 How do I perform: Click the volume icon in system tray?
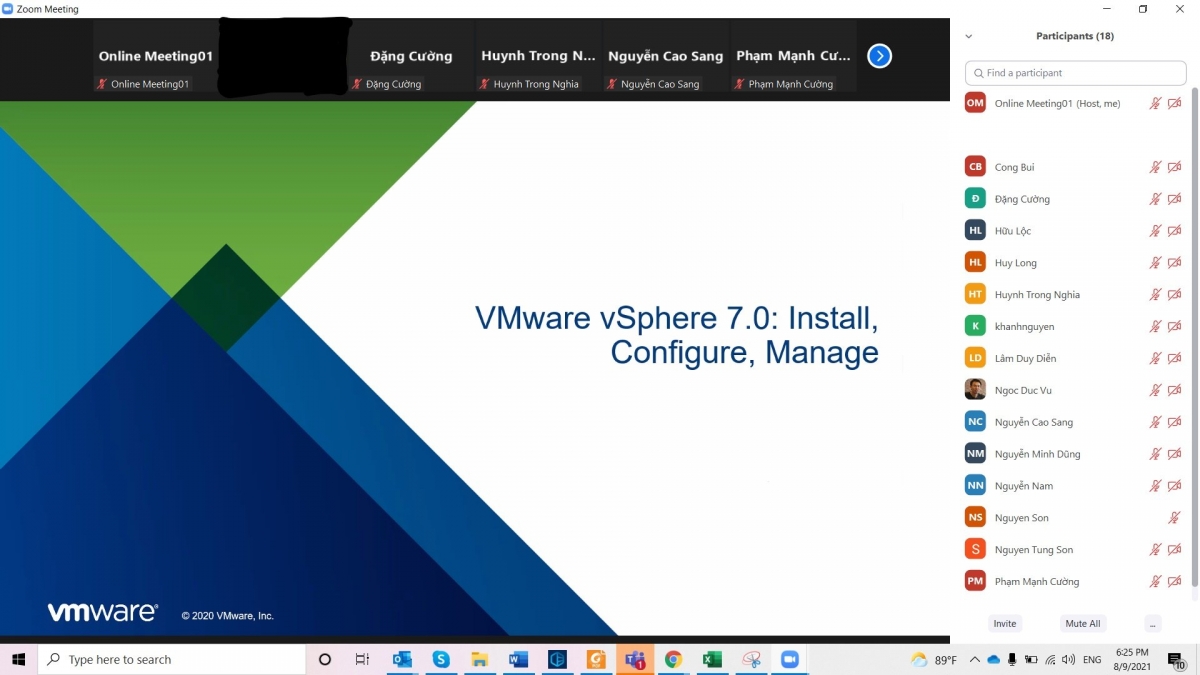pos(1068,659)
